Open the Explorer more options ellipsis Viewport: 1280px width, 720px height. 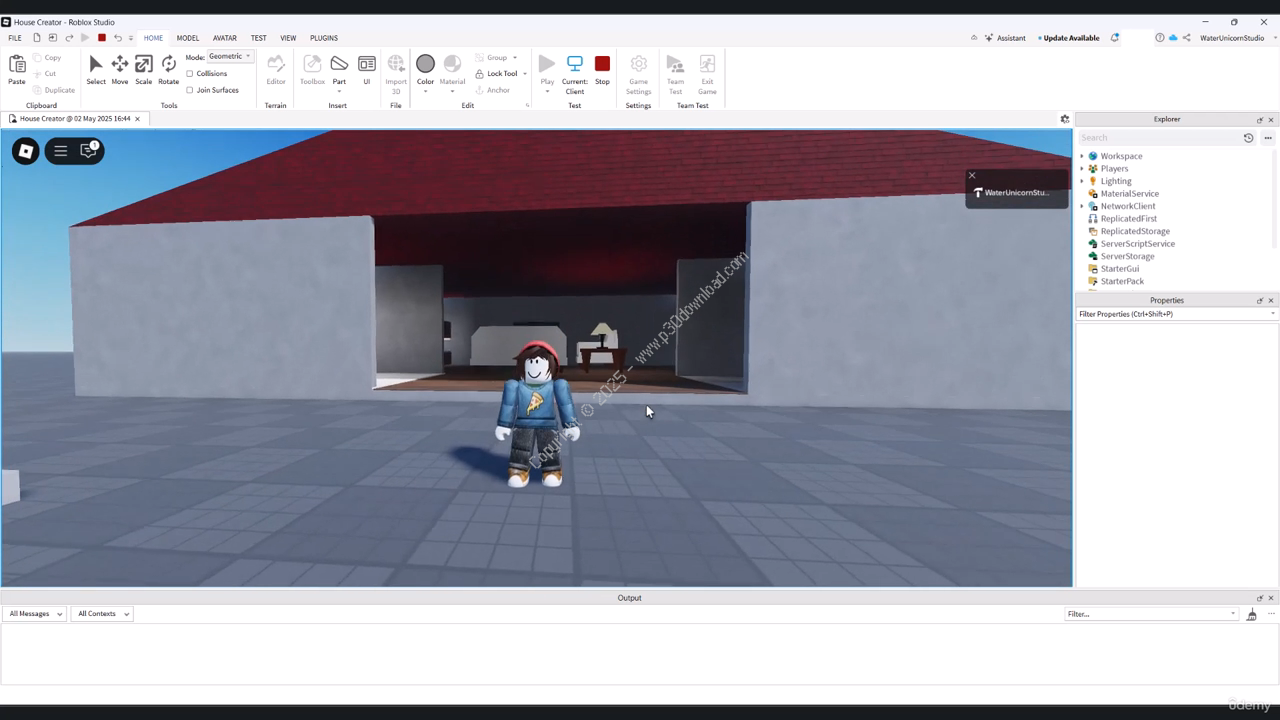click(x=1268, y=138)
